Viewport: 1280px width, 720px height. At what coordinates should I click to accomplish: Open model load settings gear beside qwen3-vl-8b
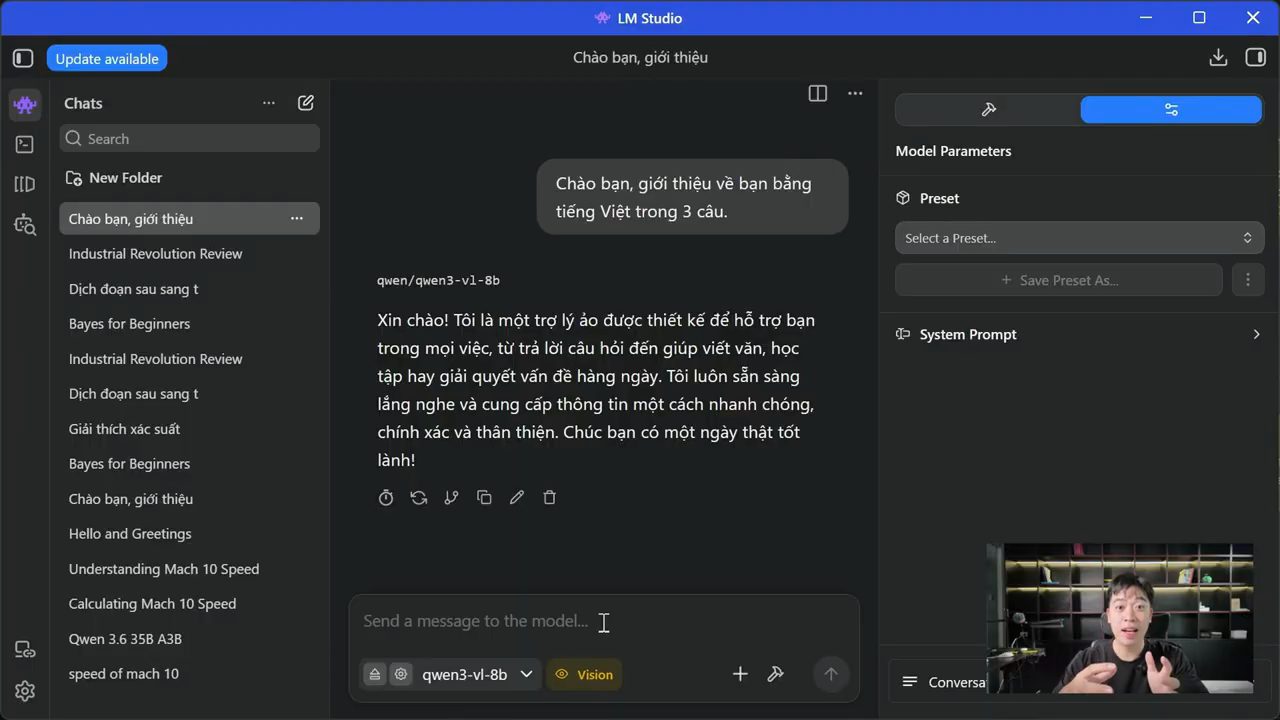(401, 674)
